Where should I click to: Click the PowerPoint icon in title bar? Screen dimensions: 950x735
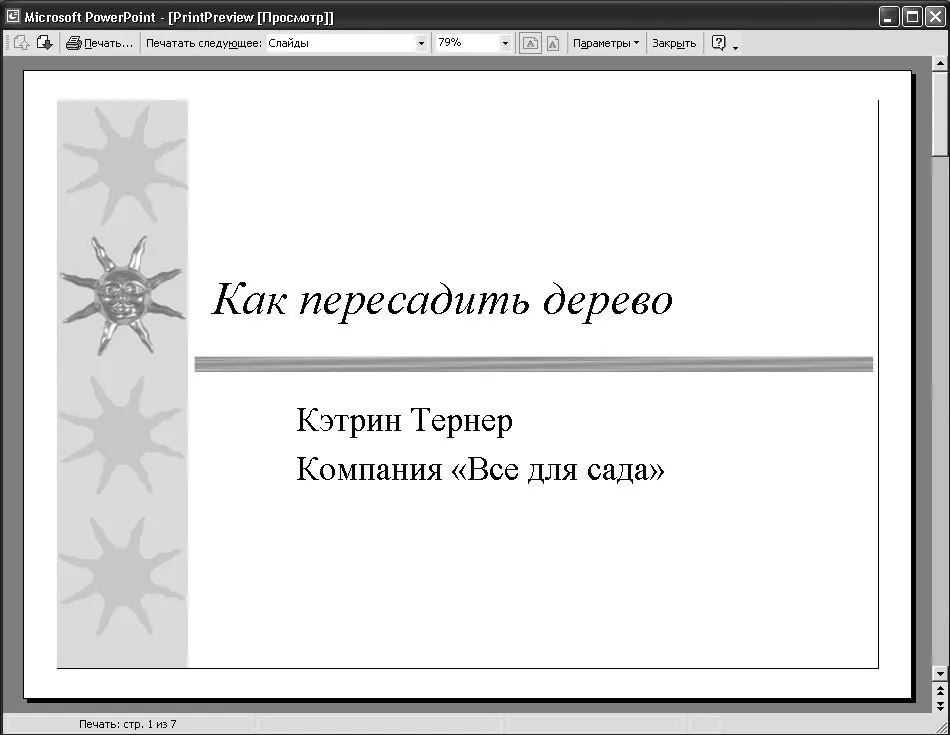[12, 16]
